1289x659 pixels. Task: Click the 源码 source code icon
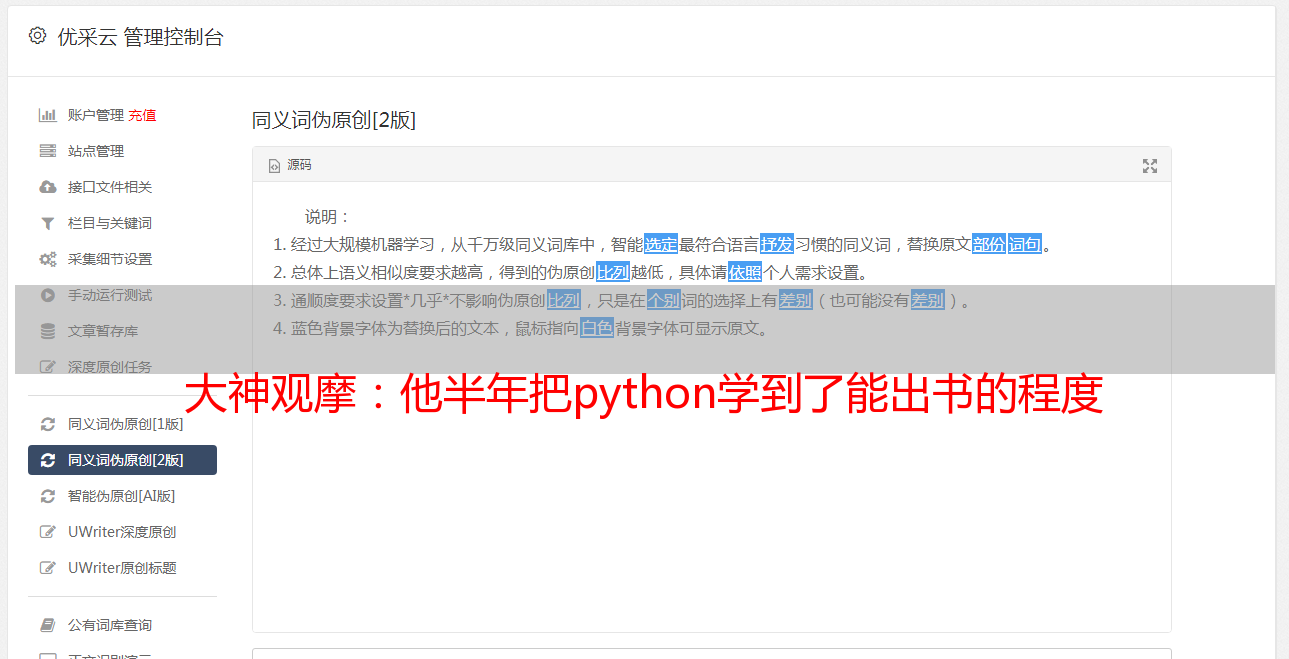coord(274,166)
